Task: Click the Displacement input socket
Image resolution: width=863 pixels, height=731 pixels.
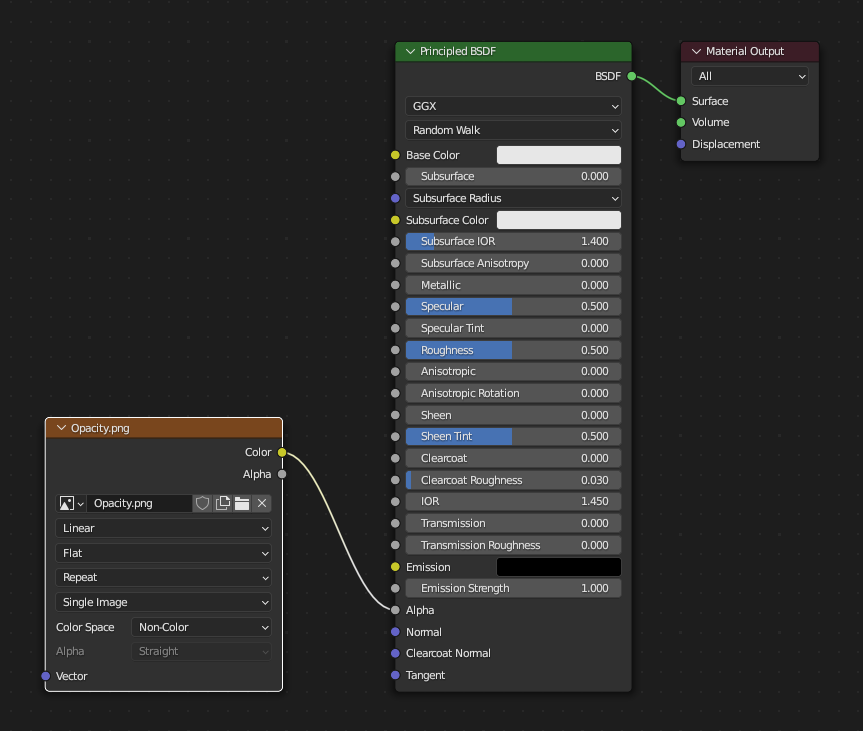Action: 681,144
